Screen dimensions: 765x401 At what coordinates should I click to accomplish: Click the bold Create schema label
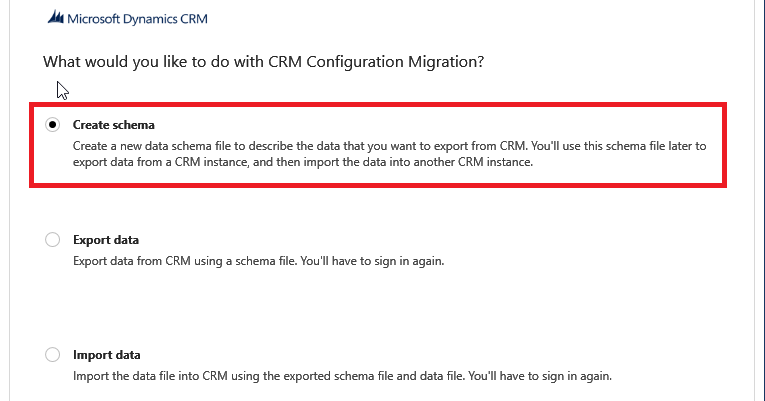click(114, 125)
